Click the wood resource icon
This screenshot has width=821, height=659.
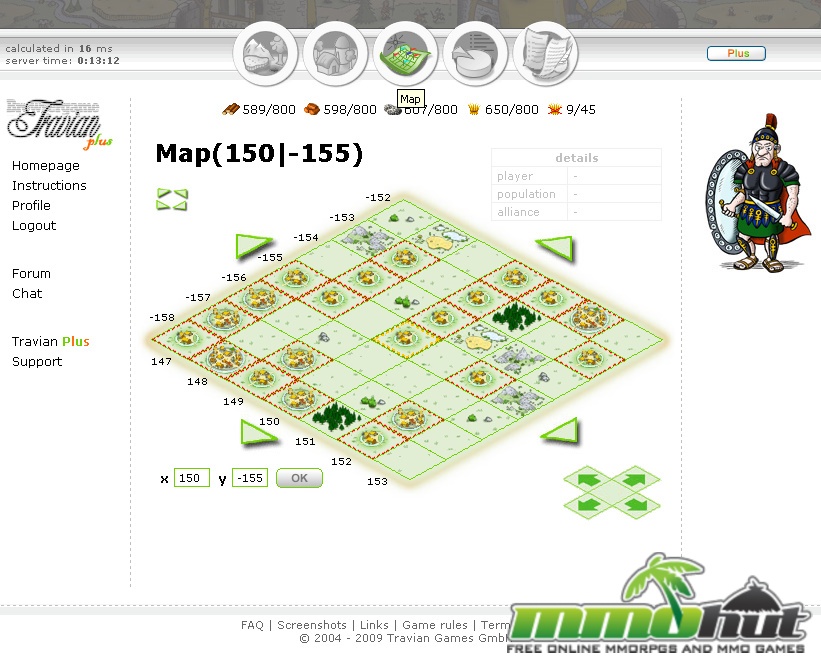tap(230, 109)
